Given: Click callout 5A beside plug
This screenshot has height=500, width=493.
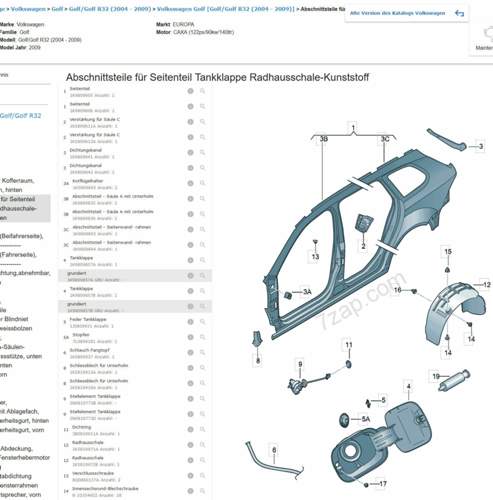Looking at the screenshot, I should pyautogui.click(x=366, y=419).
